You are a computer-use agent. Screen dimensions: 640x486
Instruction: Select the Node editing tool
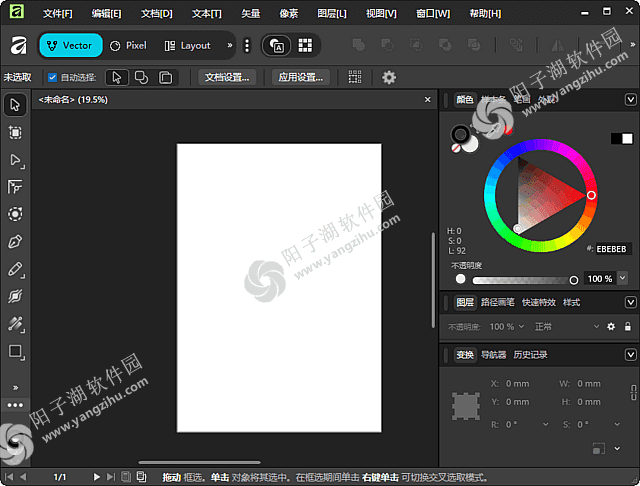point(16,160)
